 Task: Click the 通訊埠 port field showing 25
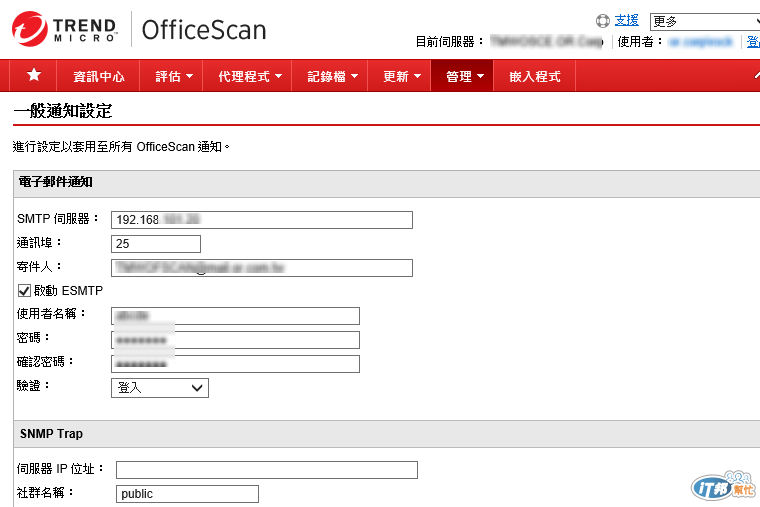pos(156,244)
